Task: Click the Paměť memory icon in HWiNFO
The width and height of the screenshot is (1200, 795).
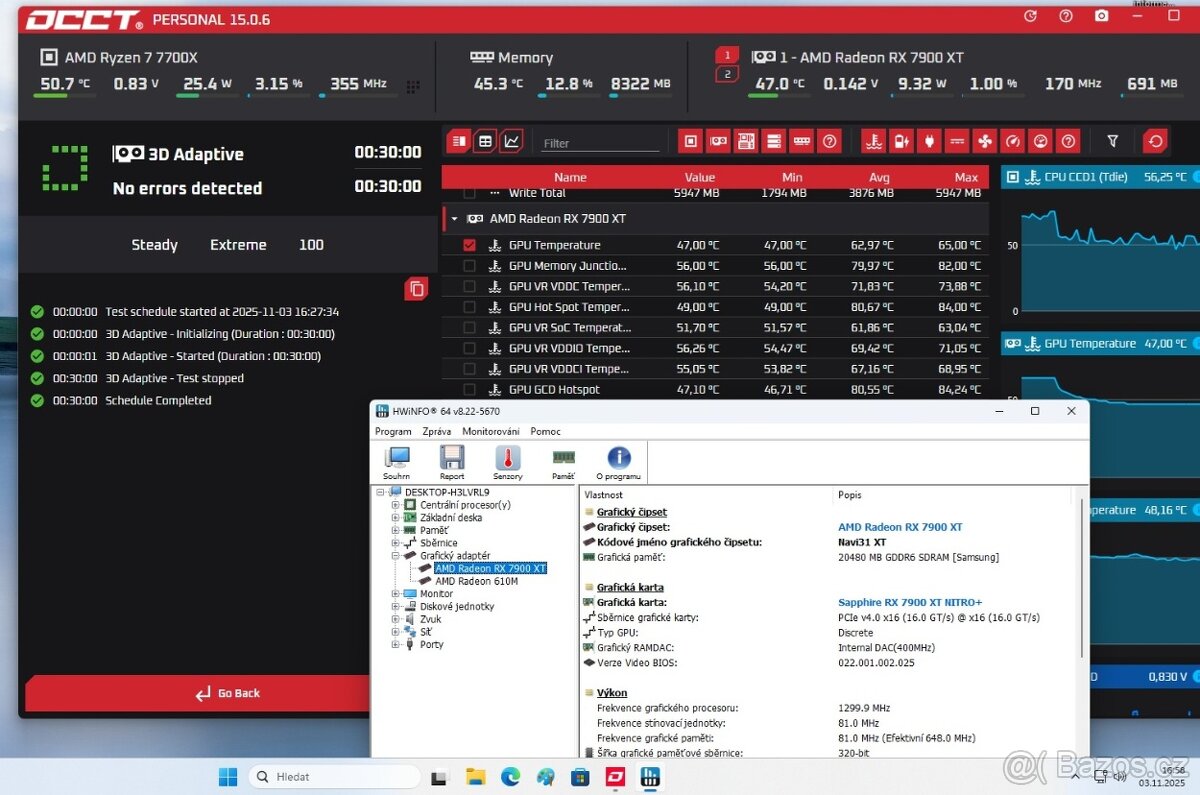Action: click(x=563, y=462)
